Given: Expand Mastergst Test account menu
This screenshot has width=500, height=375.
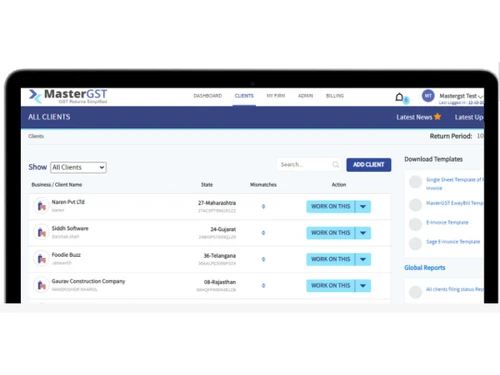Looking at the screenshot, I should [x=480, y=96].
